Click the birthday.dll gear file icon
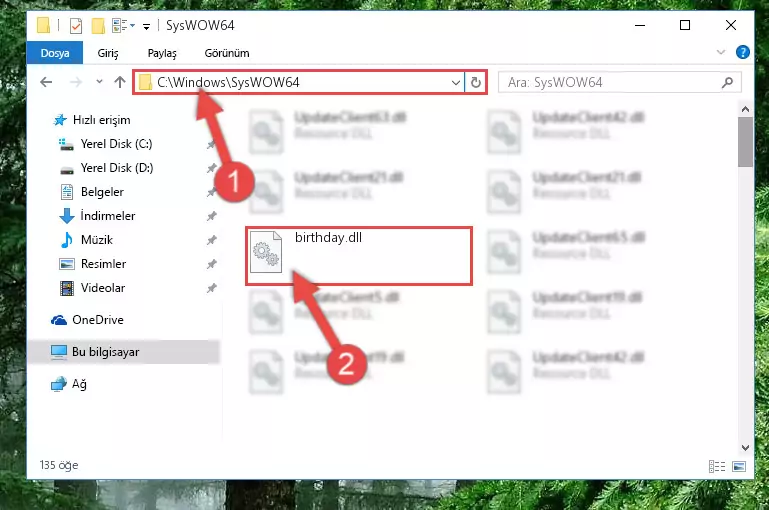 [x=266, y=252]
